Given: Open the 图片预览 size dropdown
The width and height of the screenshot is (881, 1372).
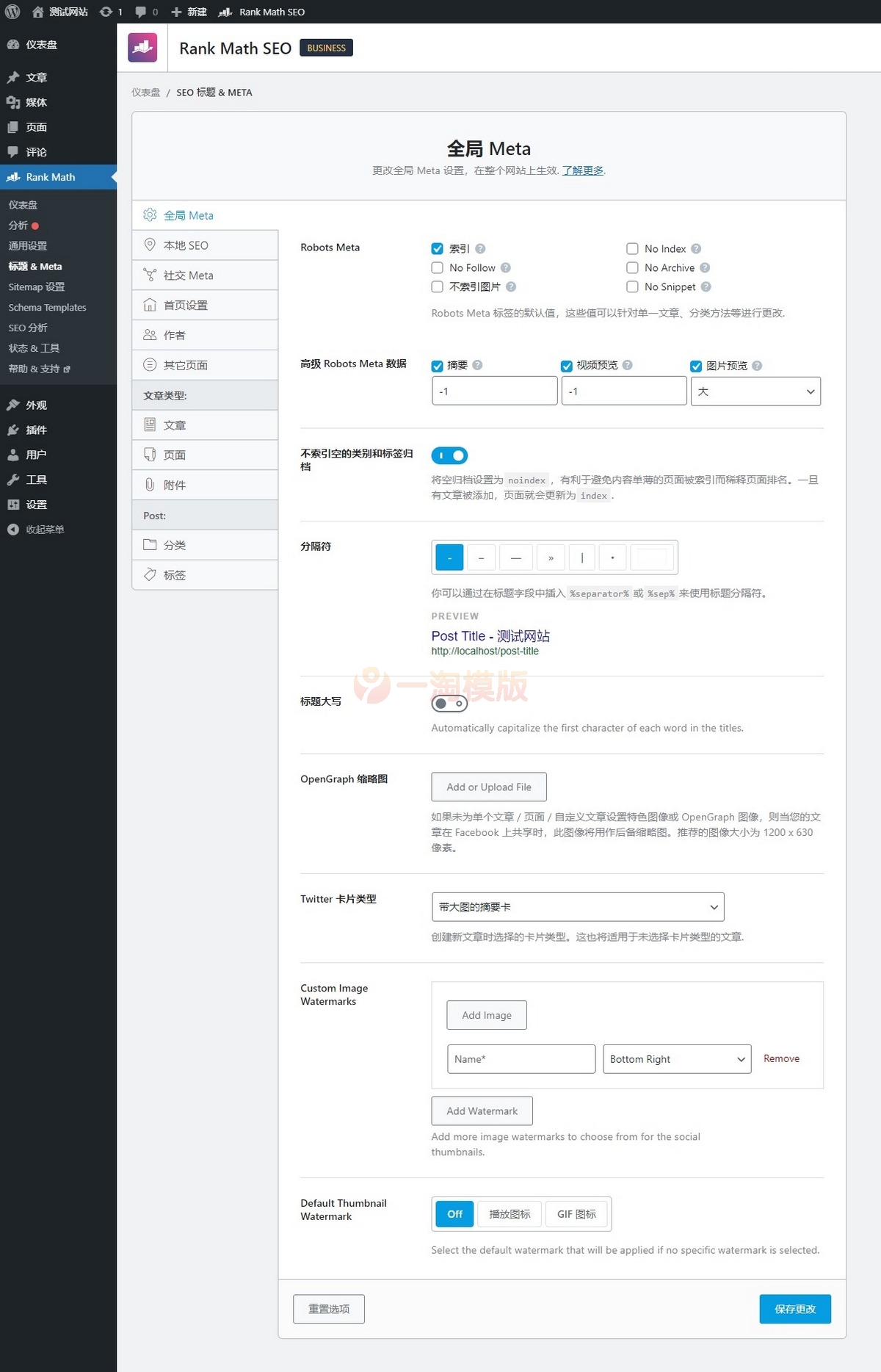Looking at the screenshot, I should (x=755, y=391).
